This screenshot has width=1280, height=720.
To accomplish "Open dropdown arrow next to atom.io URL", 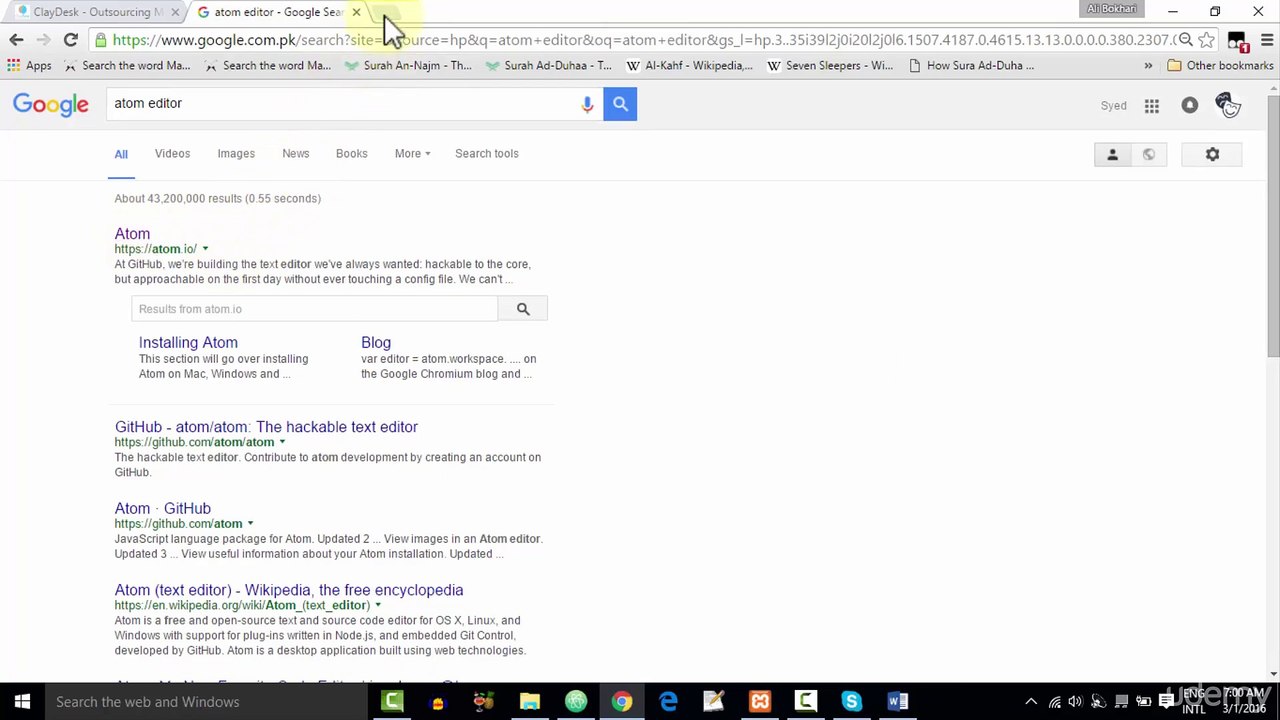I will coord(205,249).
